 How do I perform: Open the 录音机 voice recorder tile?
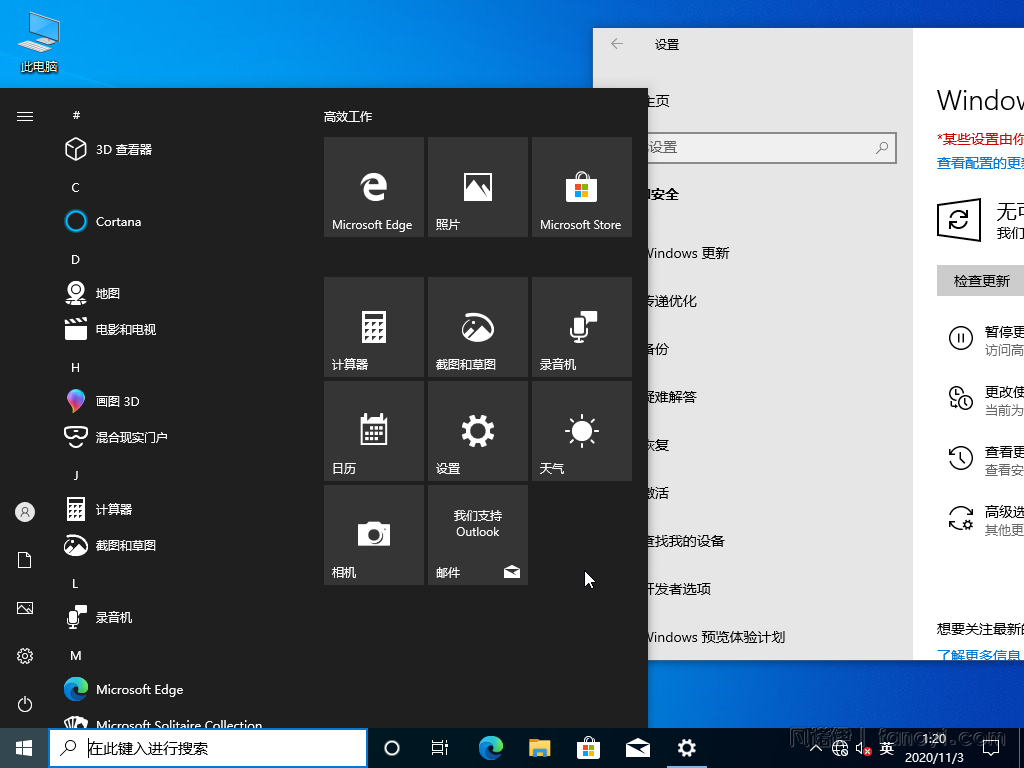581,327
